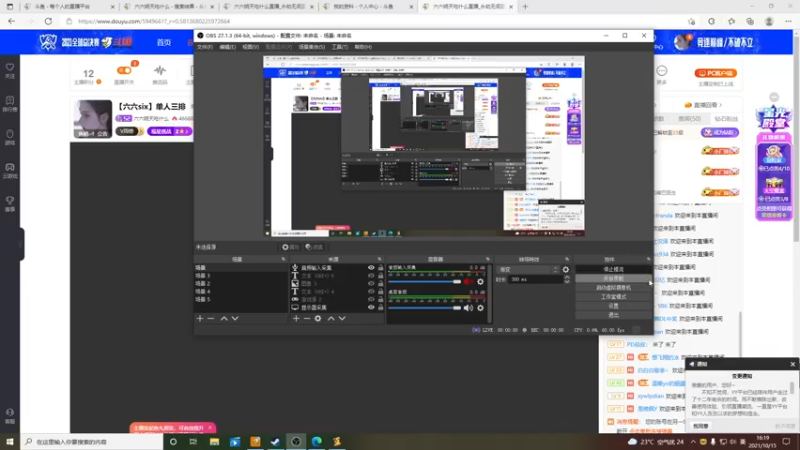The image size is (800, 450).
Task: Toggle lock on the 图像 3 source
Action: [380, 283]
